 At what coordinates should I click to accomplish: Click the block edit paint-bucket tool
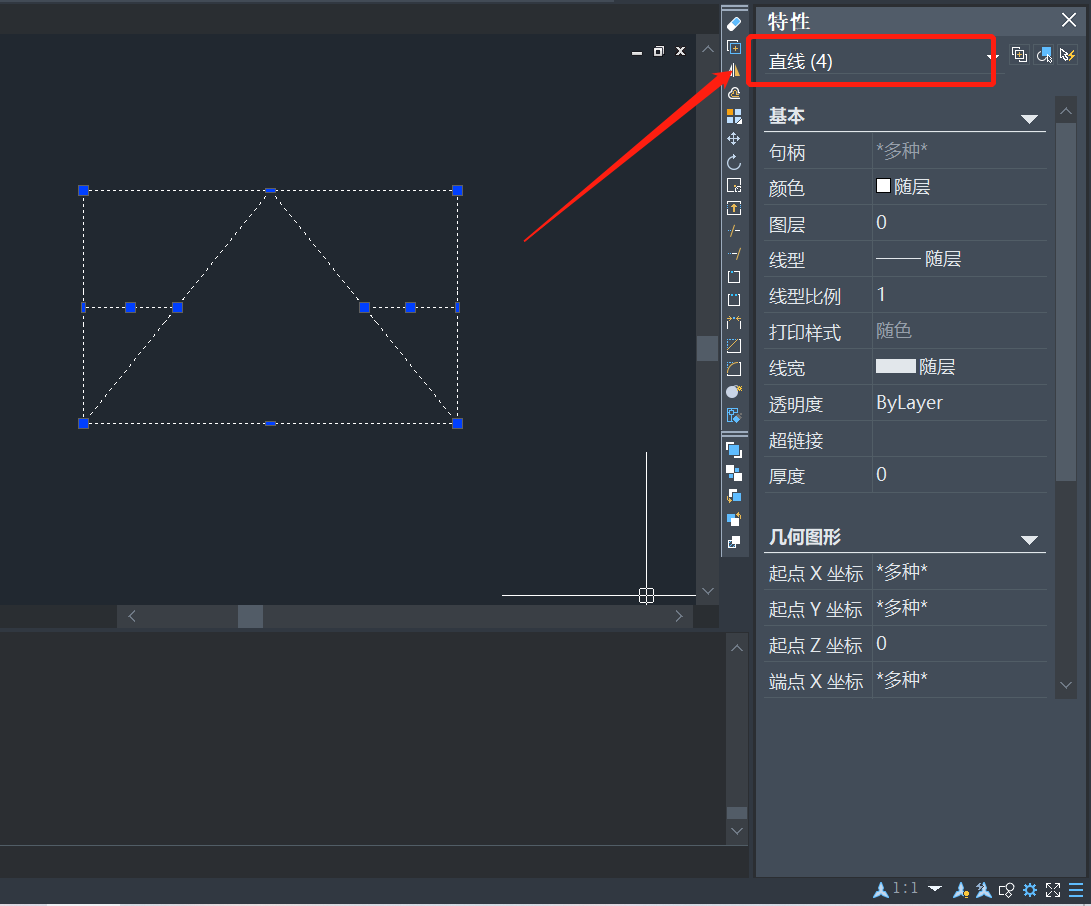[x=734, y=415]
